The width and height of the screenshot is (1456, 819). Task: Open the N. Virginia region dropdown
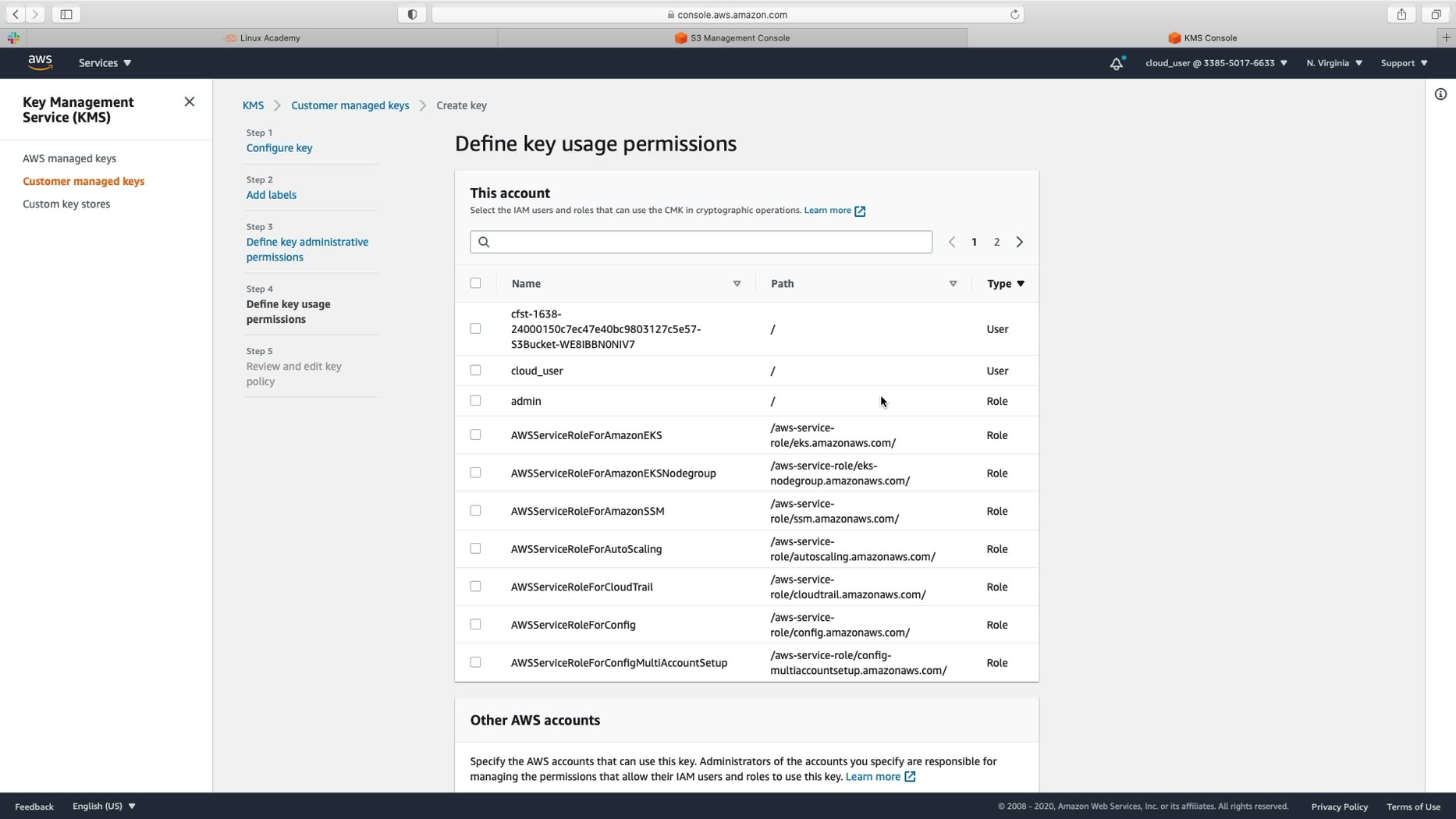[1334, 63]
